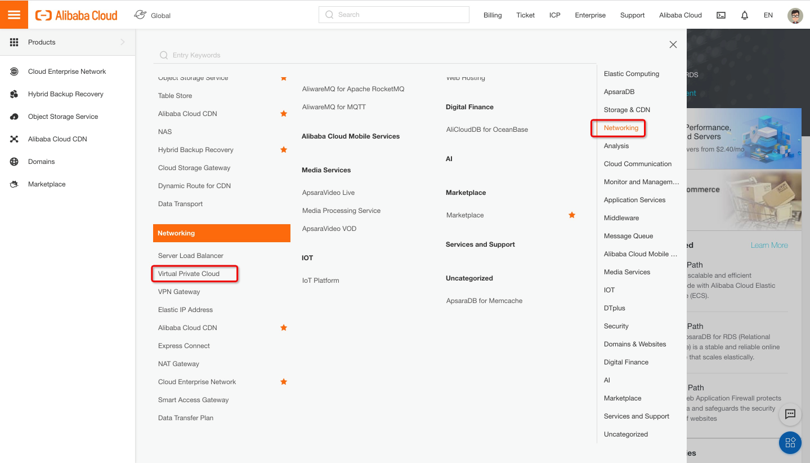Select Networking in category list
Image resolution: width=810 pixels, height=463 pixels.
point(621,128)
